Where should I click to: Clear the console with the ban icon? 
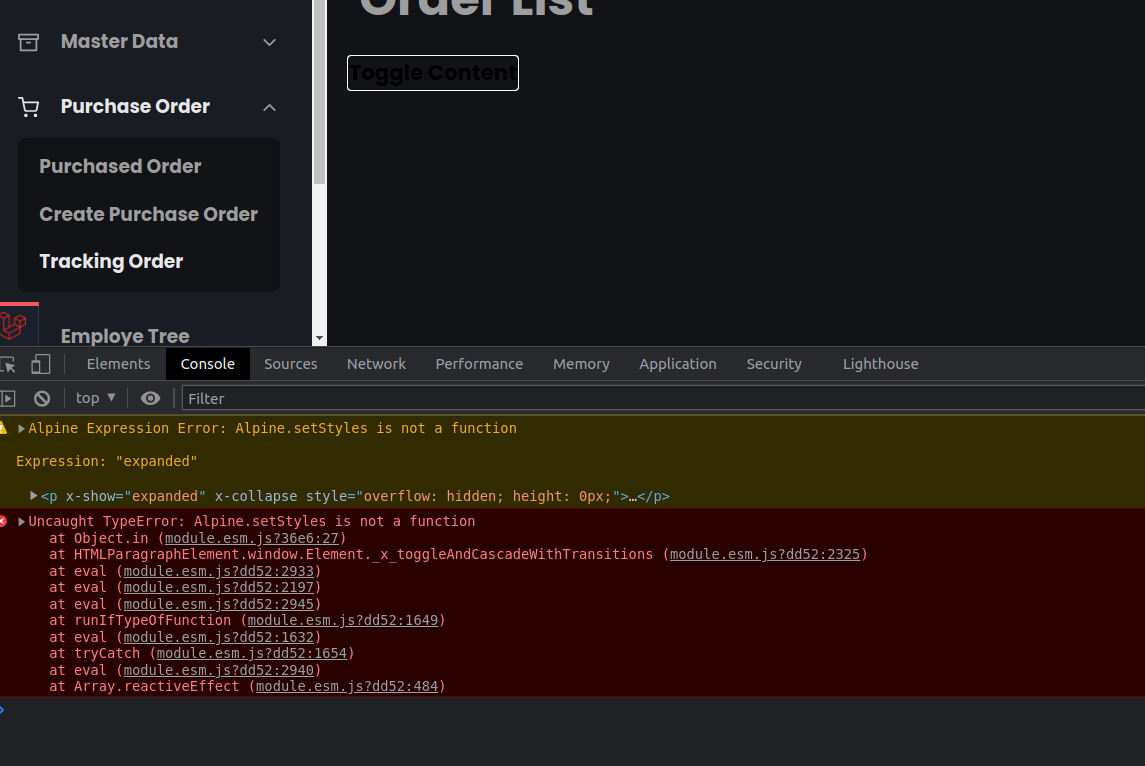(42, 399)
